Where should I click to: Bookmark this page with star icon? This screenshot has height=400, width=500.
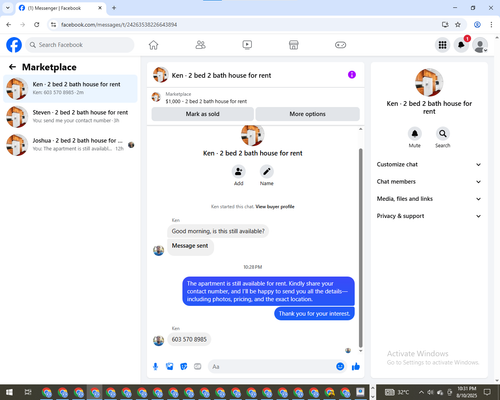[458, 24]
